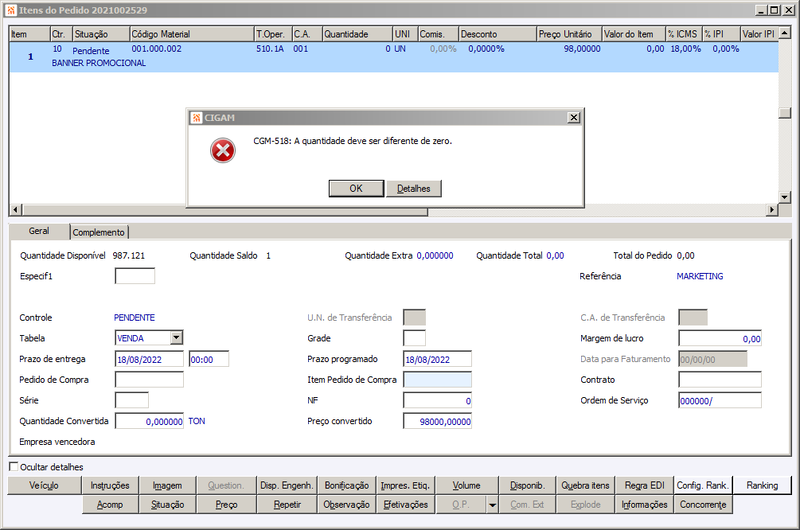
Task: Toggle the Ocultar detalhes checkbox
Action: point(14,466)
